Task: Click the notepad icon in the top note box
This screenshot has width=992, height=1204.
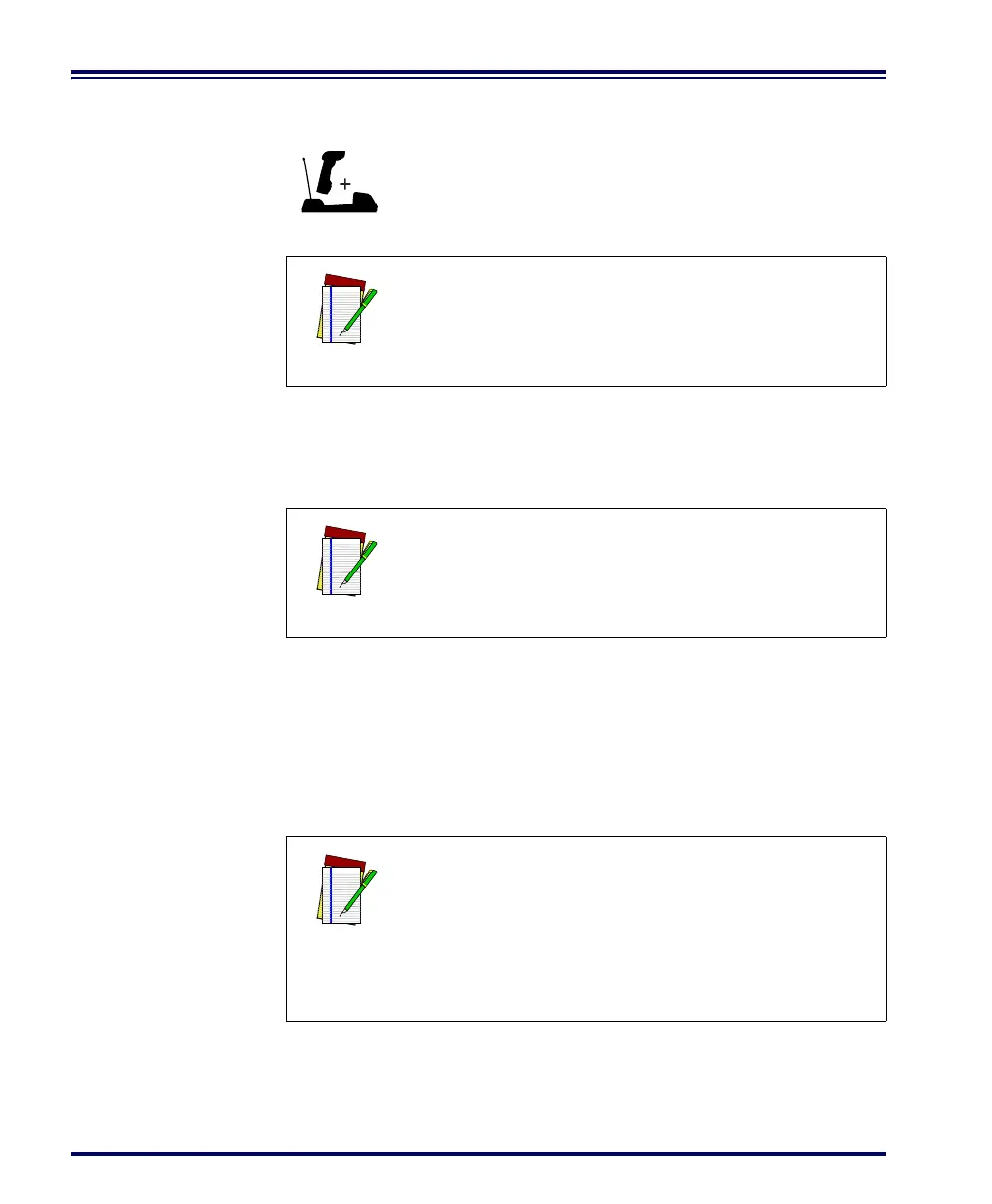Action: pyautogui.click(x=347, y=310)
